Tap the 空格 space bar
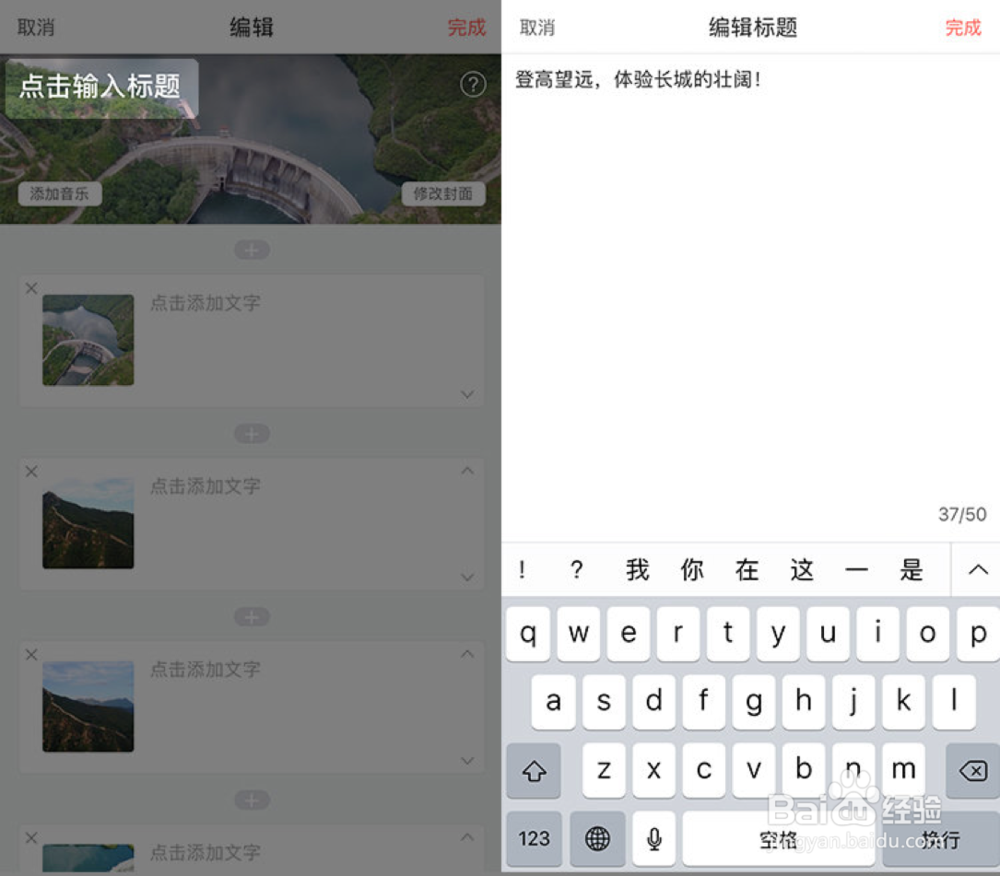 779,838
